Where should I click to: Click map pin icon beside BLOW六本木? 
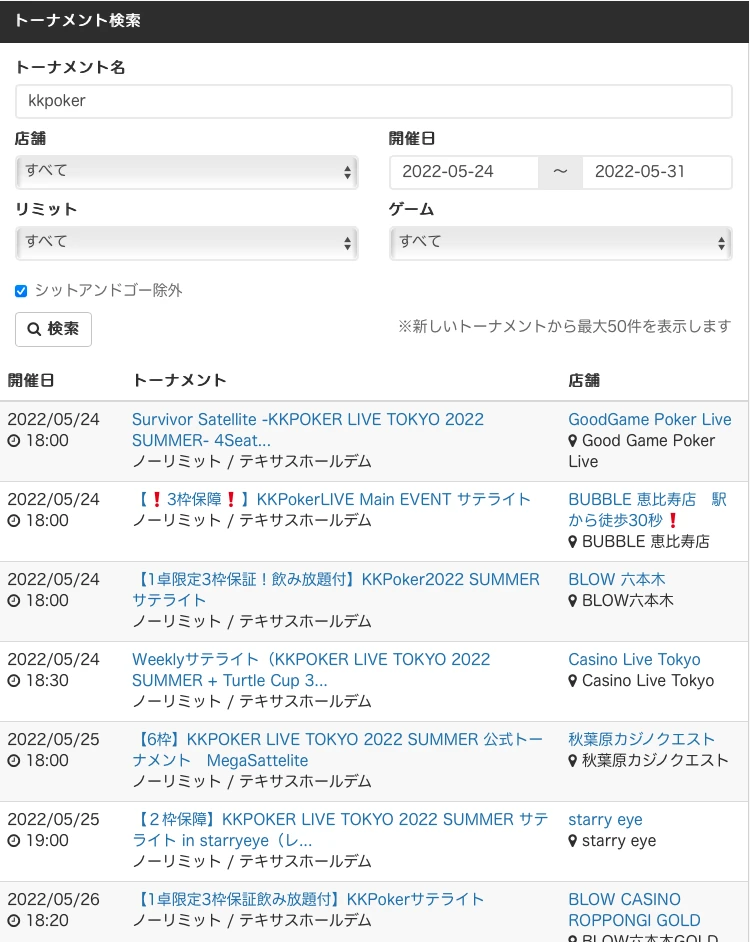[573, 601]
